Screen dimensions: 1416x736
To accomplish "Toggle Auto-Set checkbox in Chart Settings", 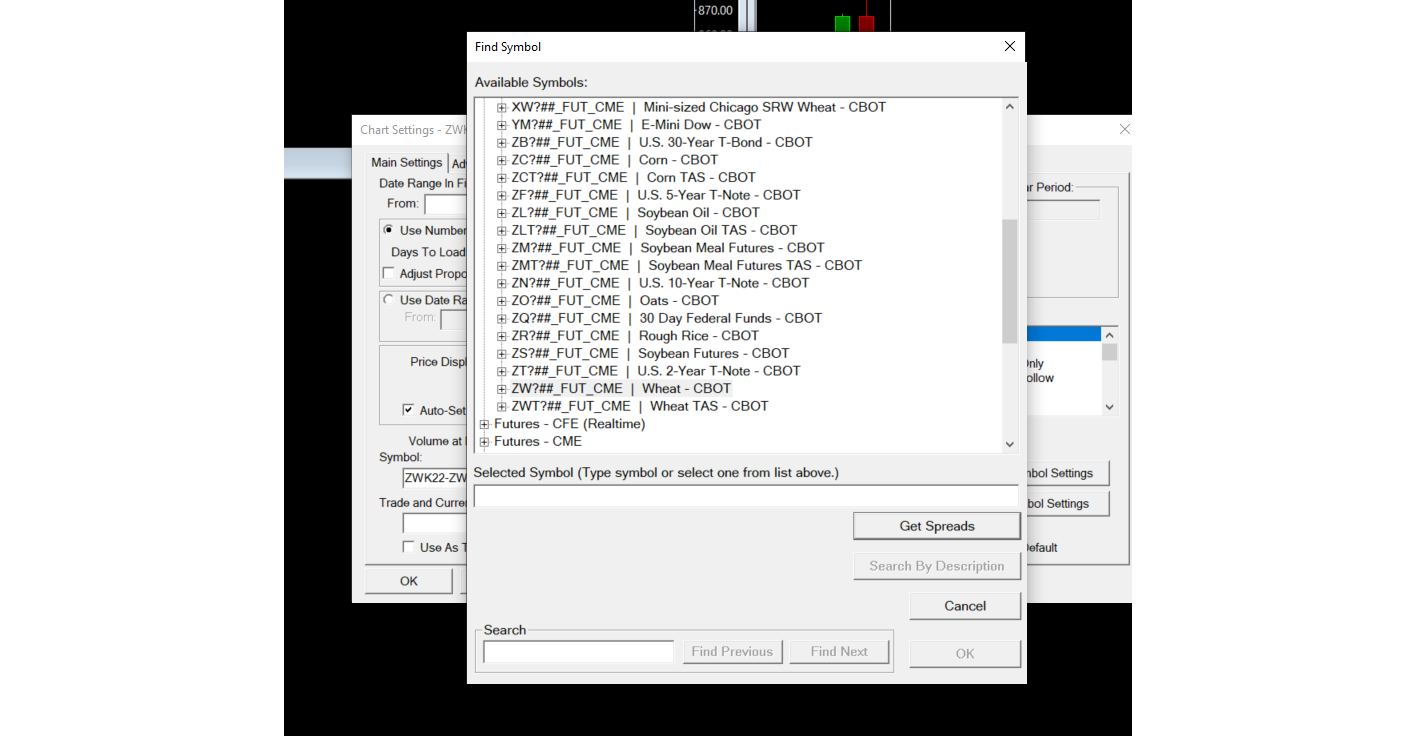I will point(408,410).
